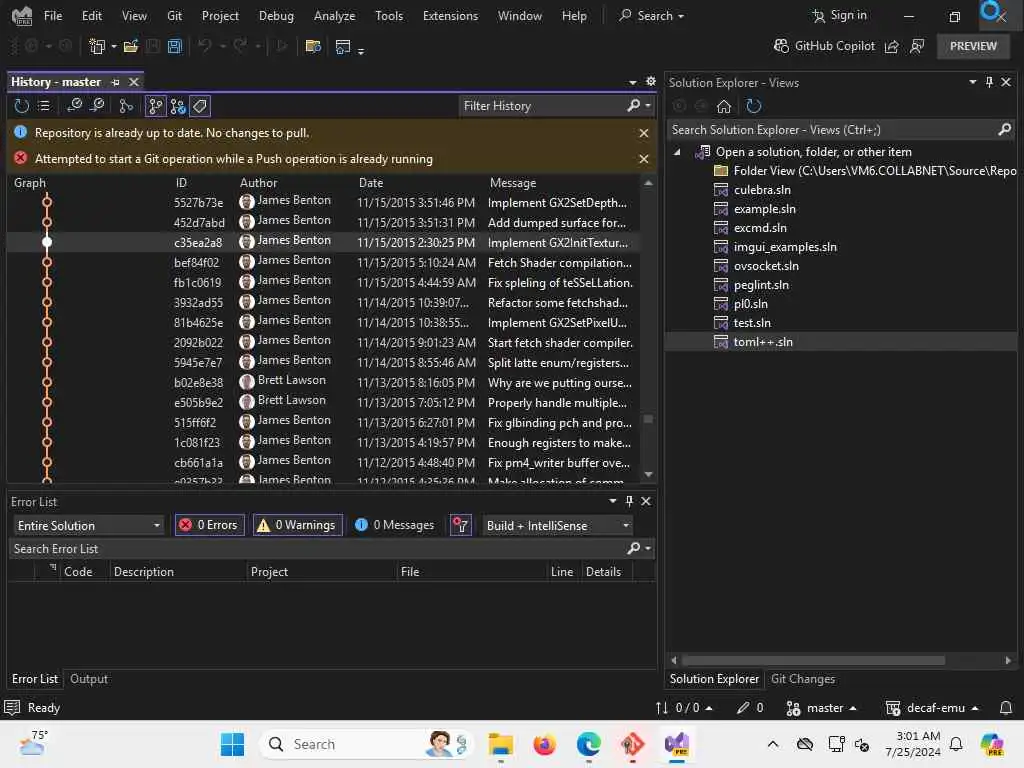Screen dimensions: 1024x768
Task: Open the Debug menu
Action: click(x=276, y=16)
